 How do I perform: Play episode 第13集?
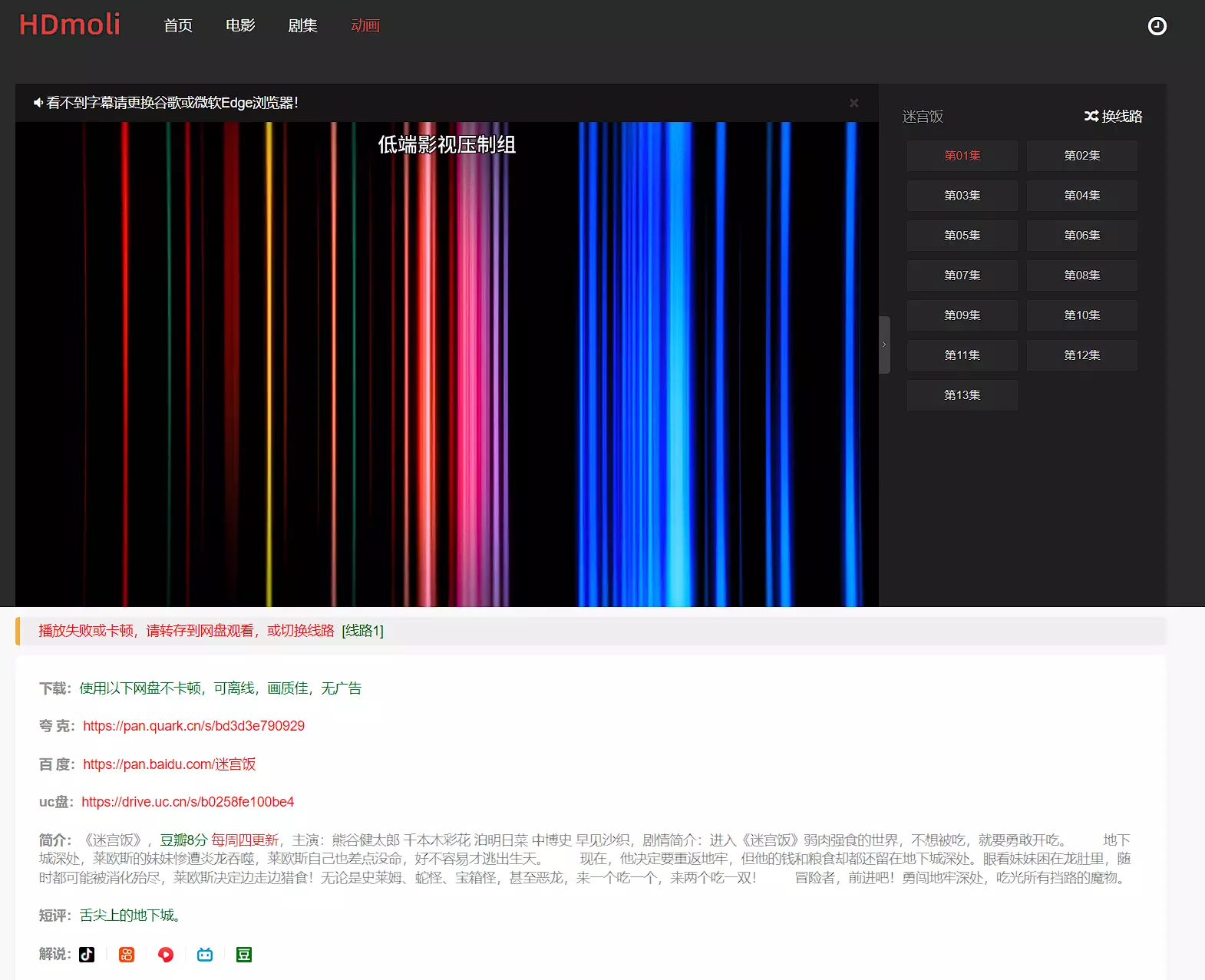point(962,395)
